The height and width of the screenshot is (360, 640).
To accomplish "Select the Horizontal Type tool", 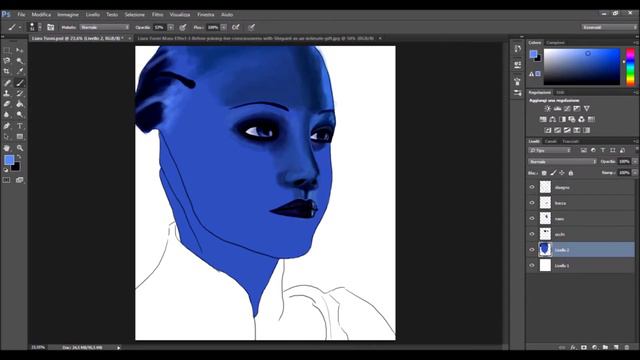I will point(20,126).
